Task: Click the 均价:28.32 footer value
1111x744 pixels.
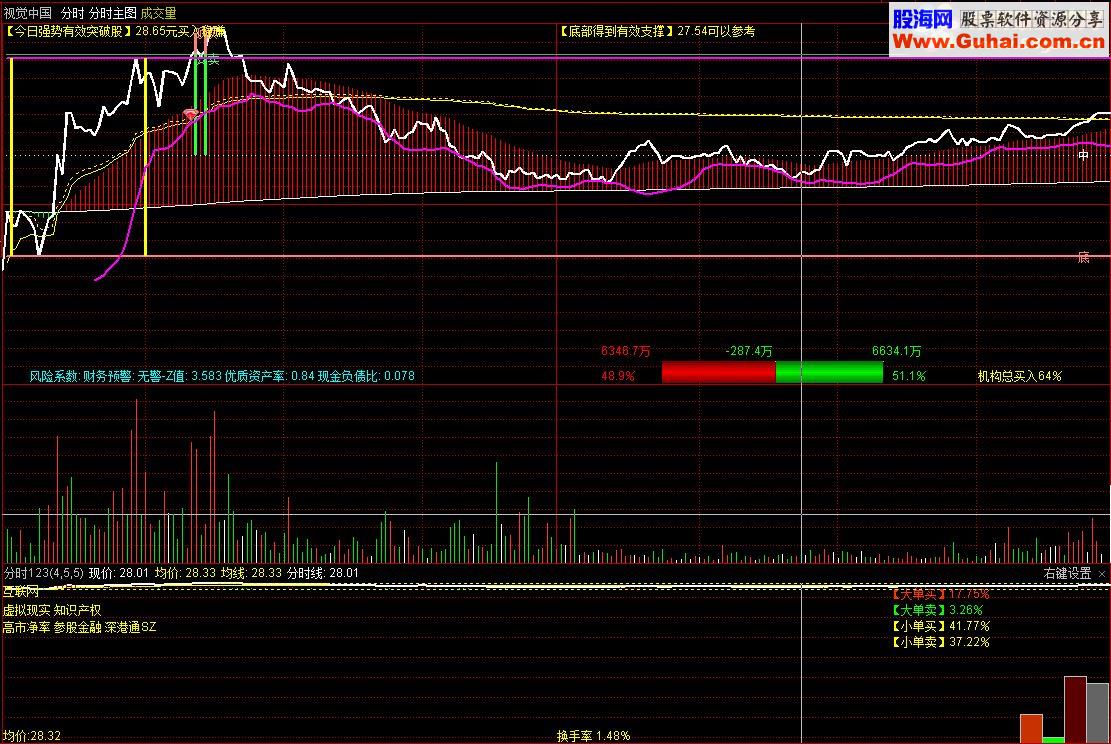Action: click(x=32, y=735)
